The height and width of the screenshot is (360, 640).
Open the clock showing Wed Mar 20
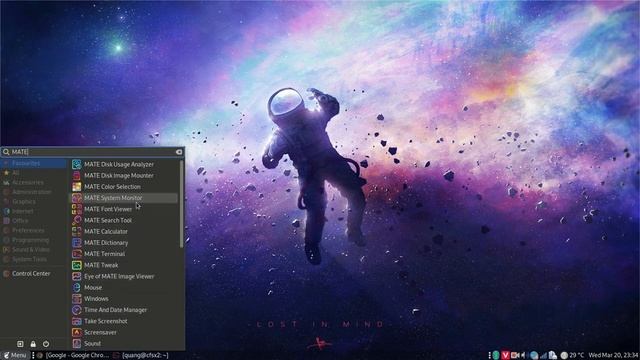coord(613,356)
